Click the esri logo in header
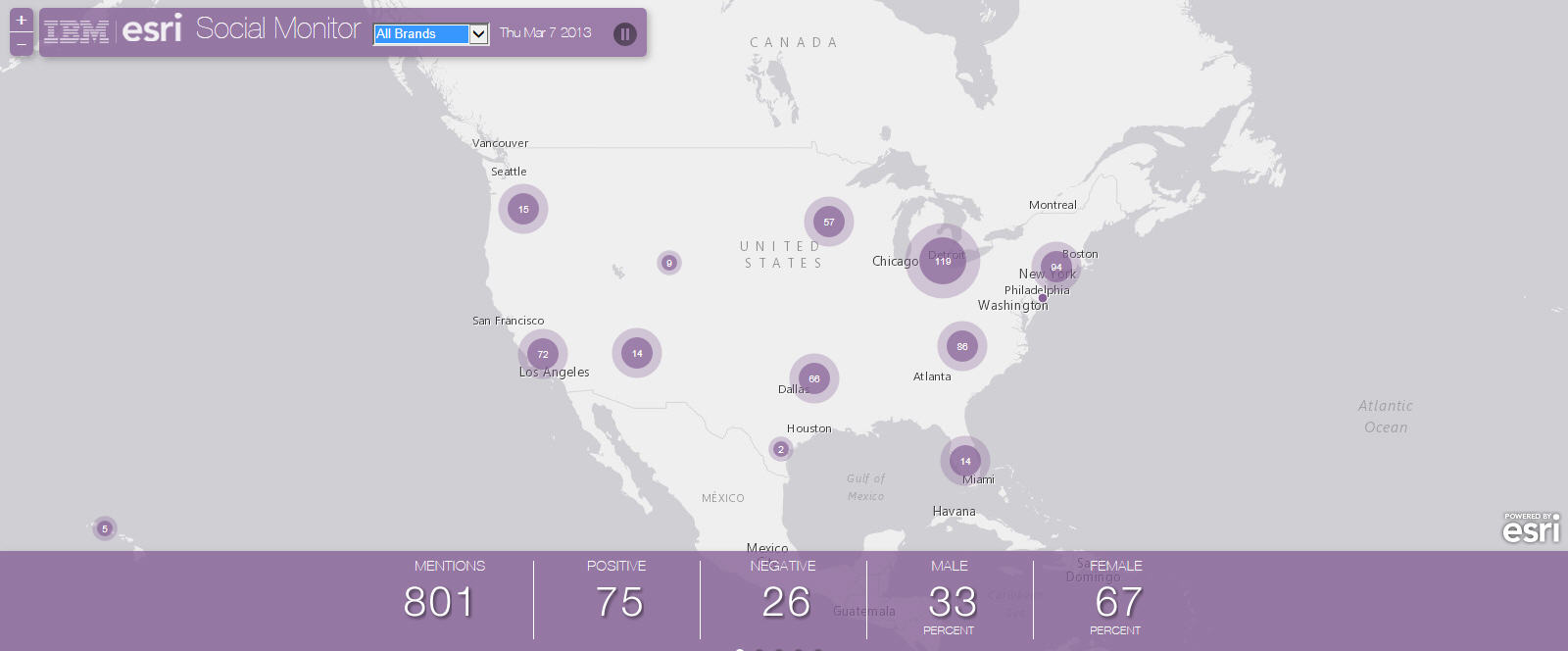1568x651 pixels. coord(152,29)
